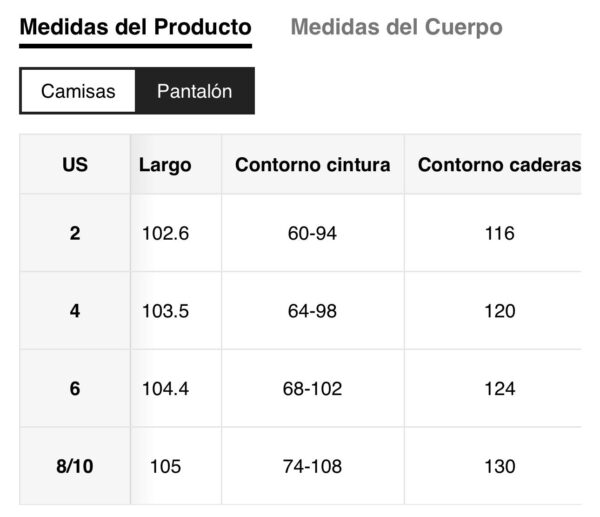Viewport: 600px width, 517px height.
Task: Select the US size 4 row label
Action: pos(75,311)
